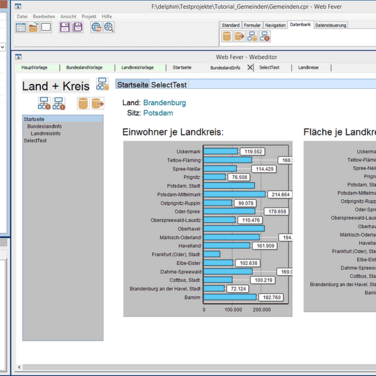
Task: Click dropdown arrow in left background panel
Action: (3, 47)
